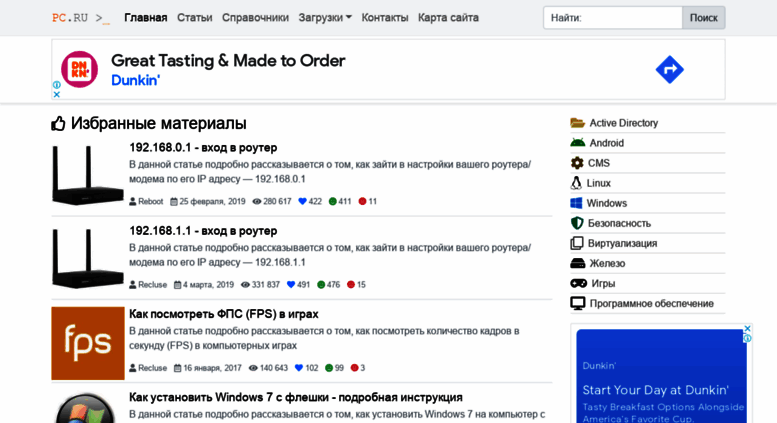Open the Dunkin' link in banner ad

pos(135,80)
